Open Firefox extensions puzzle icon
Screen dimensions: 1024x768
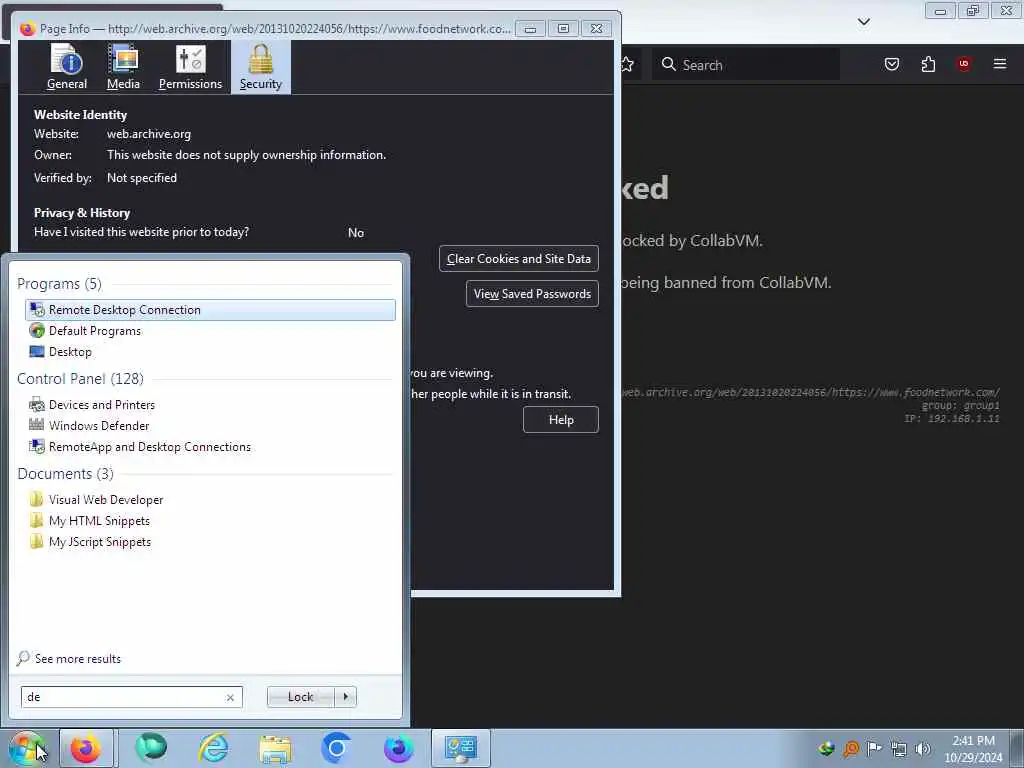[x=928, y=64]
